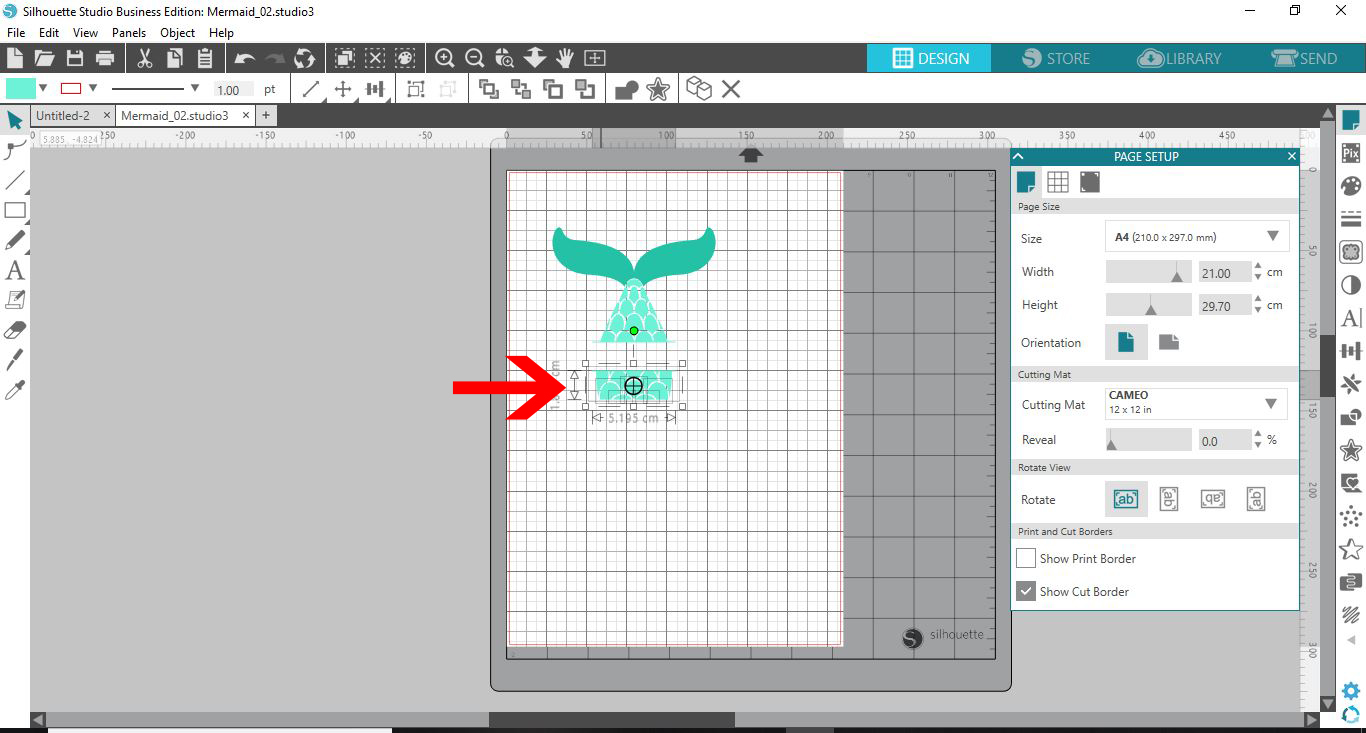Select the Eyedropper tool
Viewport: 1366px width, 733px height.
point(15,390)
